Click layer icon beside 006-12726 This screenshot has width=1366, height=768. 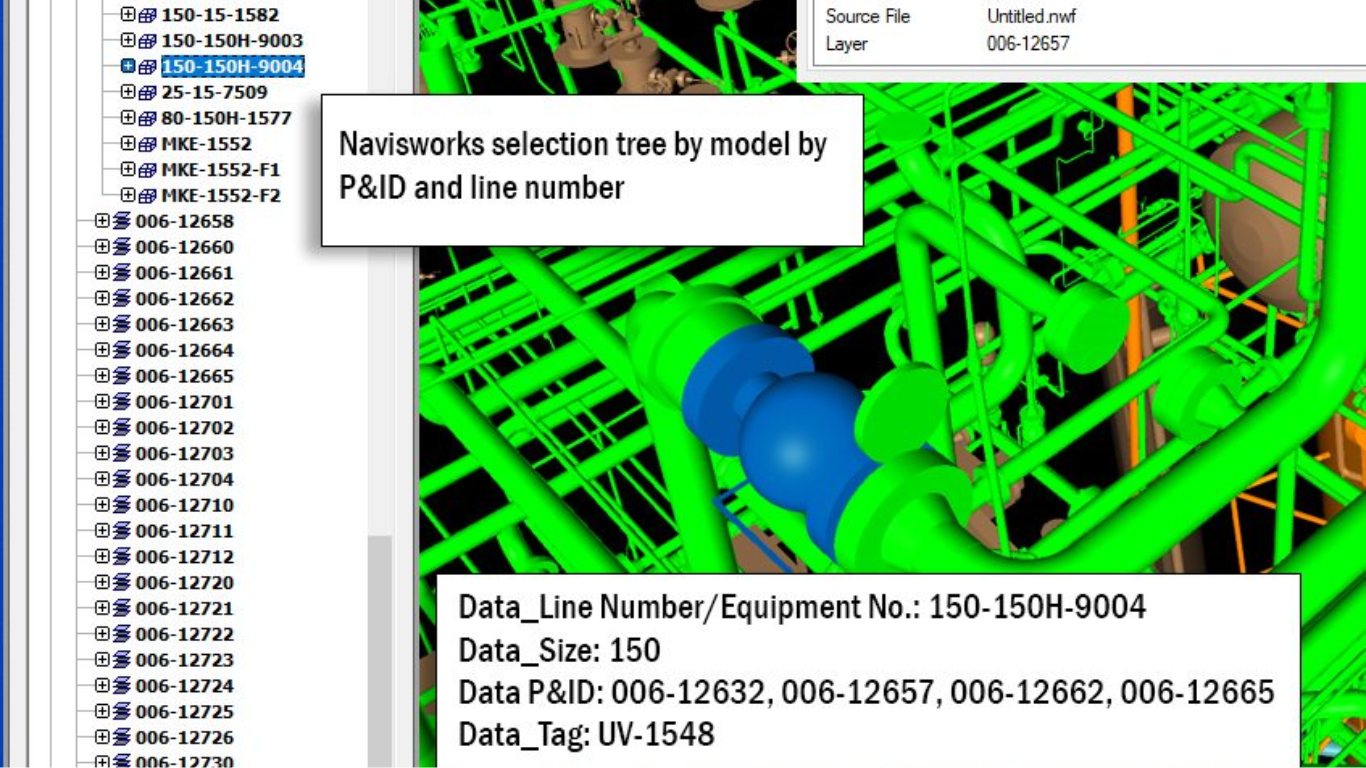[x=122, y=737]
